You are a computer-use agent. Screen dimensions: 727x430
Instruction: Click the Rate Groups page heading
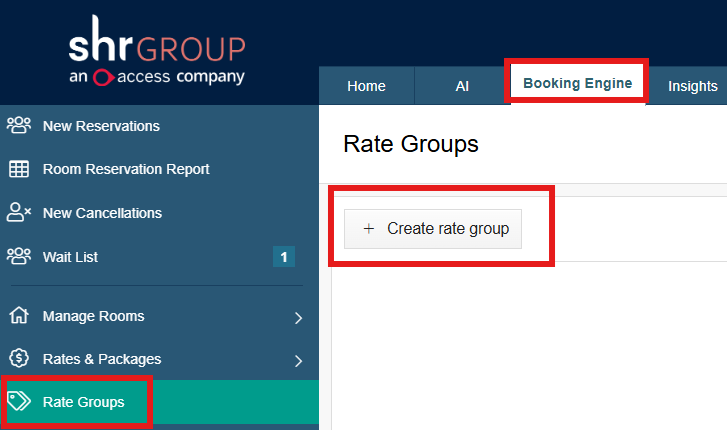pos(411,144)
